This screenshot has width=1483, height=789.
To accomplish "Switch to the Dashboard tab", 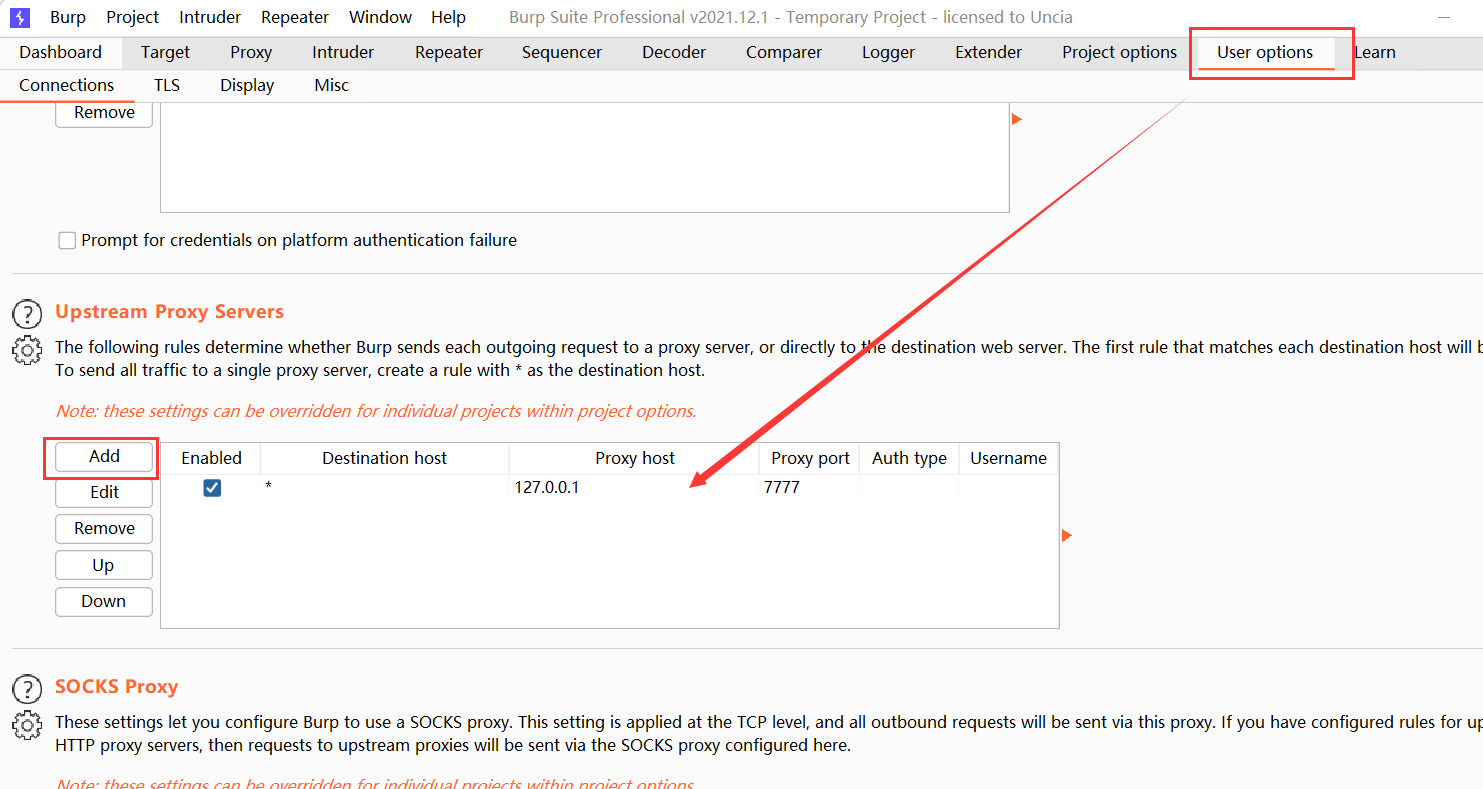I will (60, 52).
